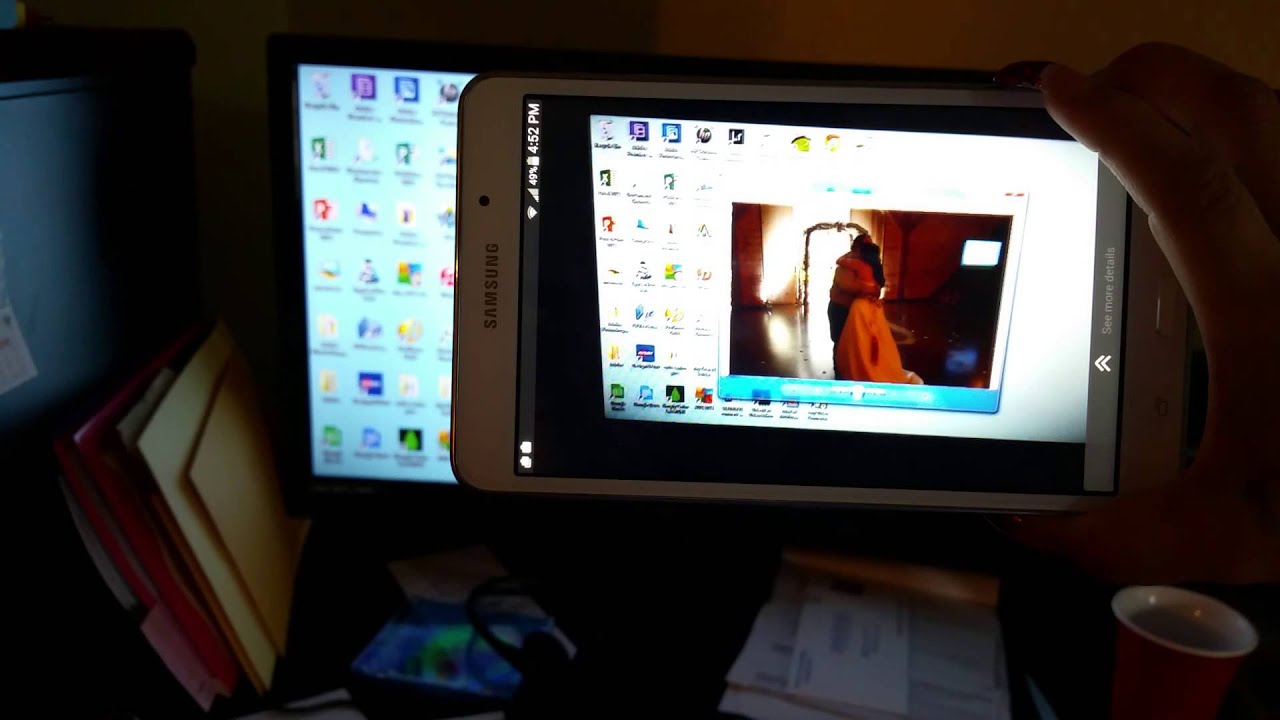Click the photo viewer's bottom slider control

(856, 392)
